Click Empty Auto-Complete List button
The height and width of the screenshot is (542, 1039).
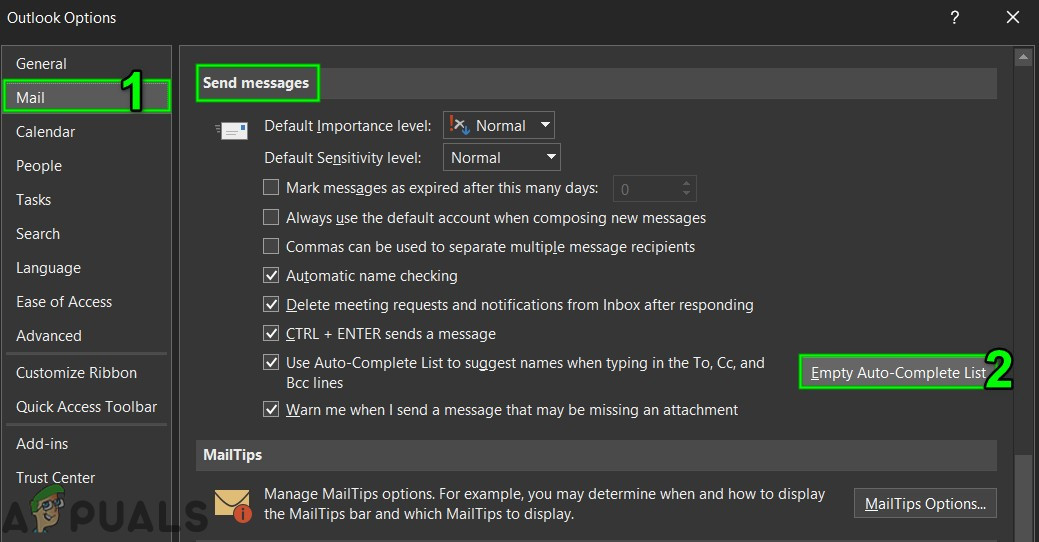pyautogui.click(x=898, y=373)
